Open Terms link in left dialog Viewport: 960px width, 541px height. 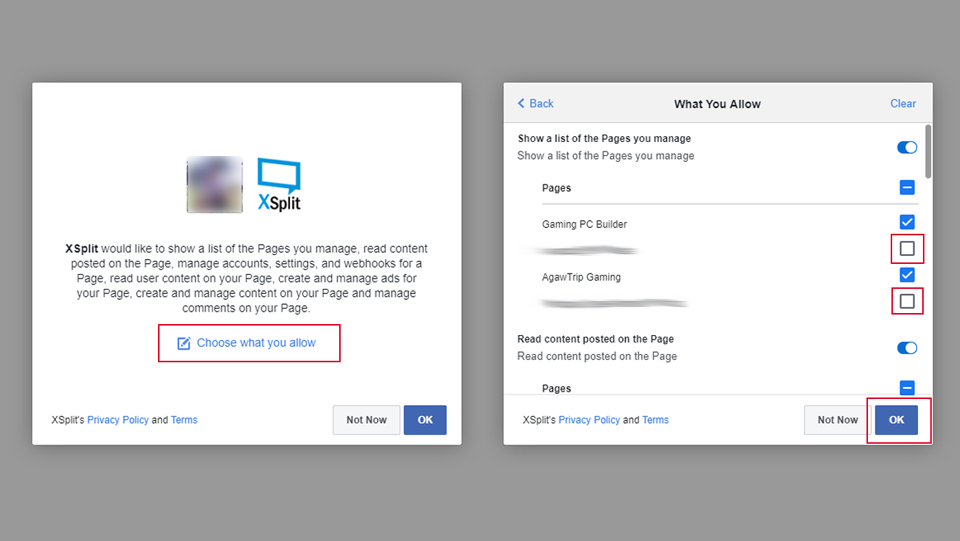(184, 420)
